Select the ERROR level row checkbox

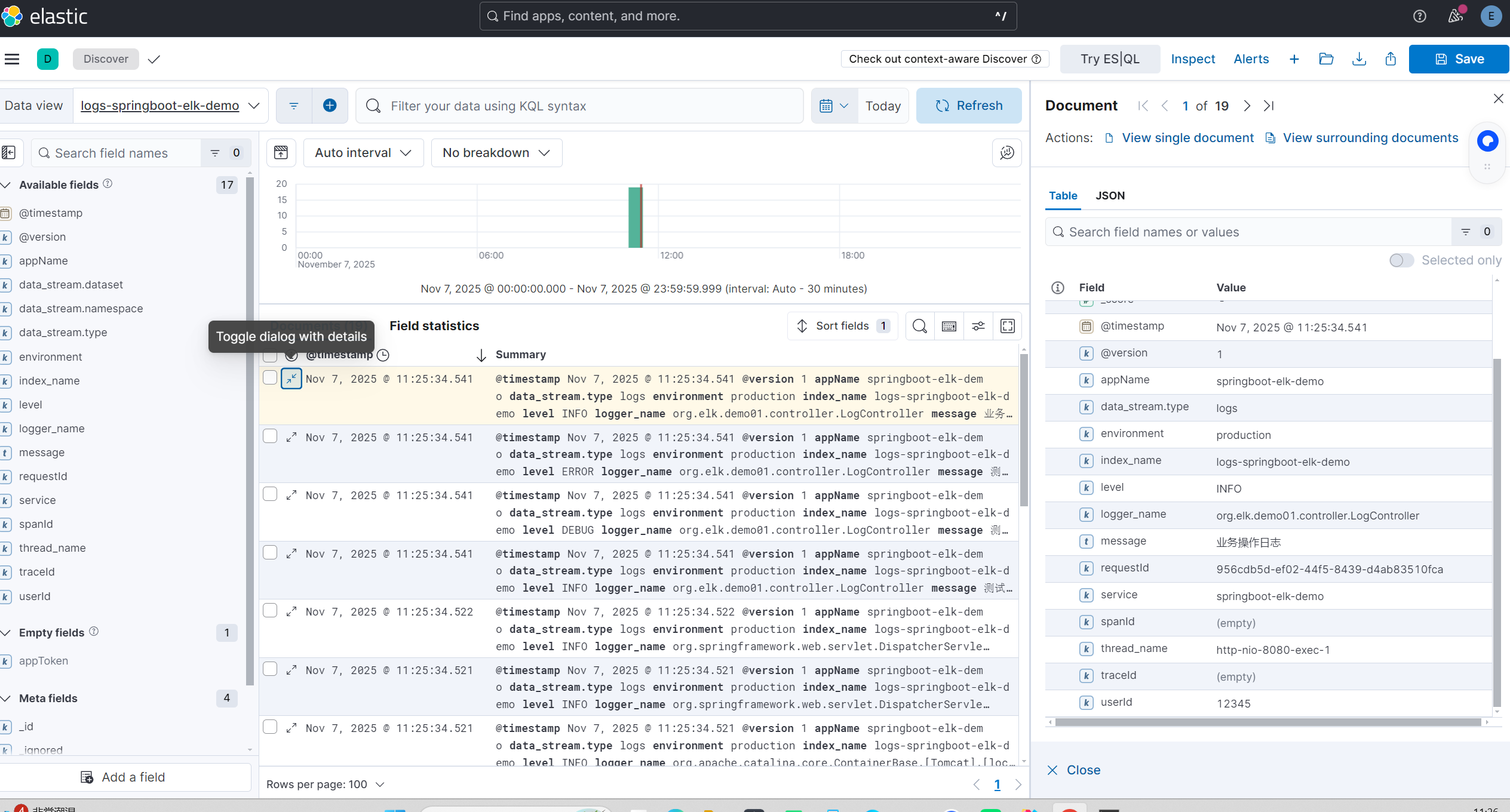pyautogui.click(x=270, y=436)
